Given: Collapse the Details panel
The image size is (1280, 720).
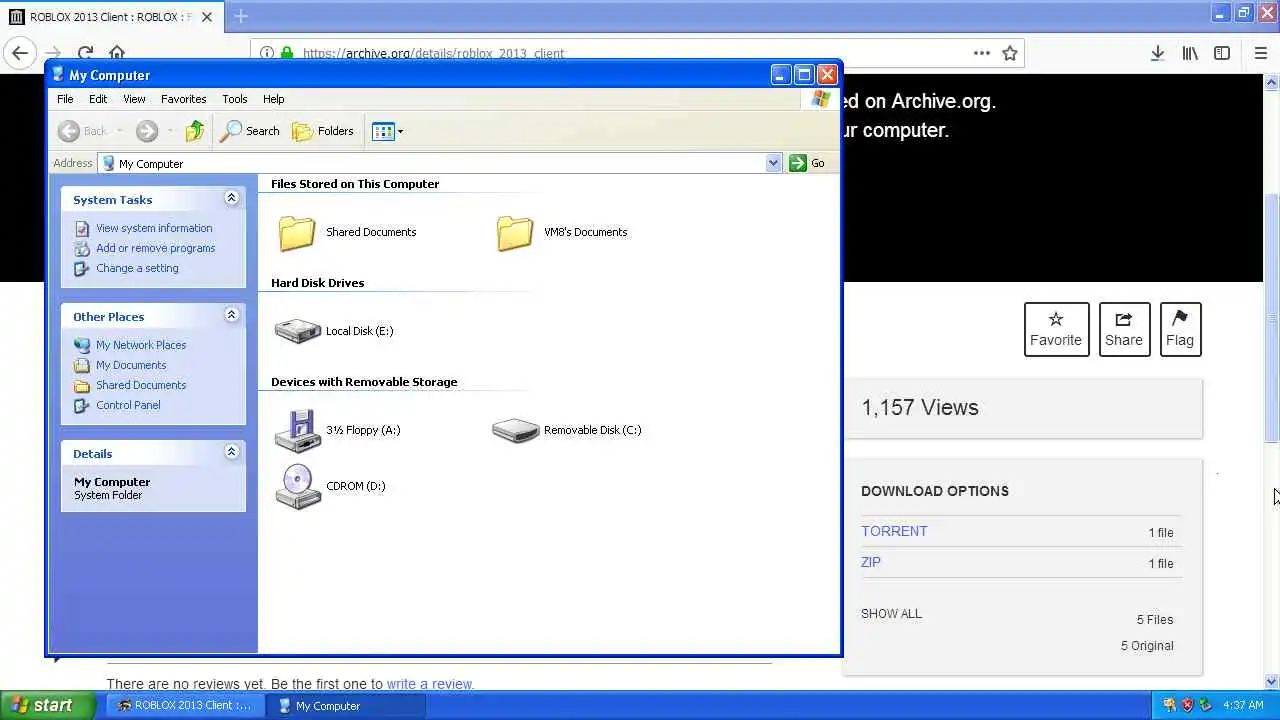Looking at the screenshot, I should point(231,452).
